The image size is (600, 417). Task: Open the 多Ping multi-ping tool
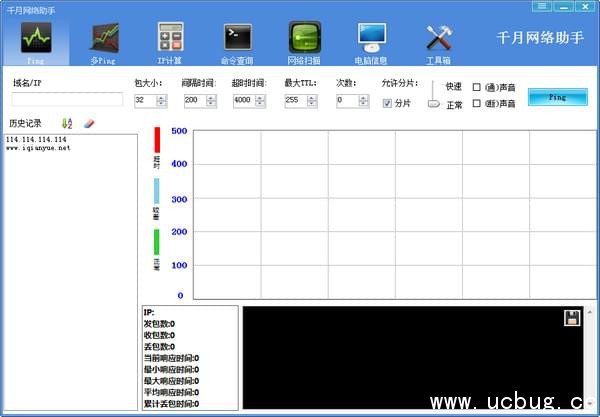(103, 38)
